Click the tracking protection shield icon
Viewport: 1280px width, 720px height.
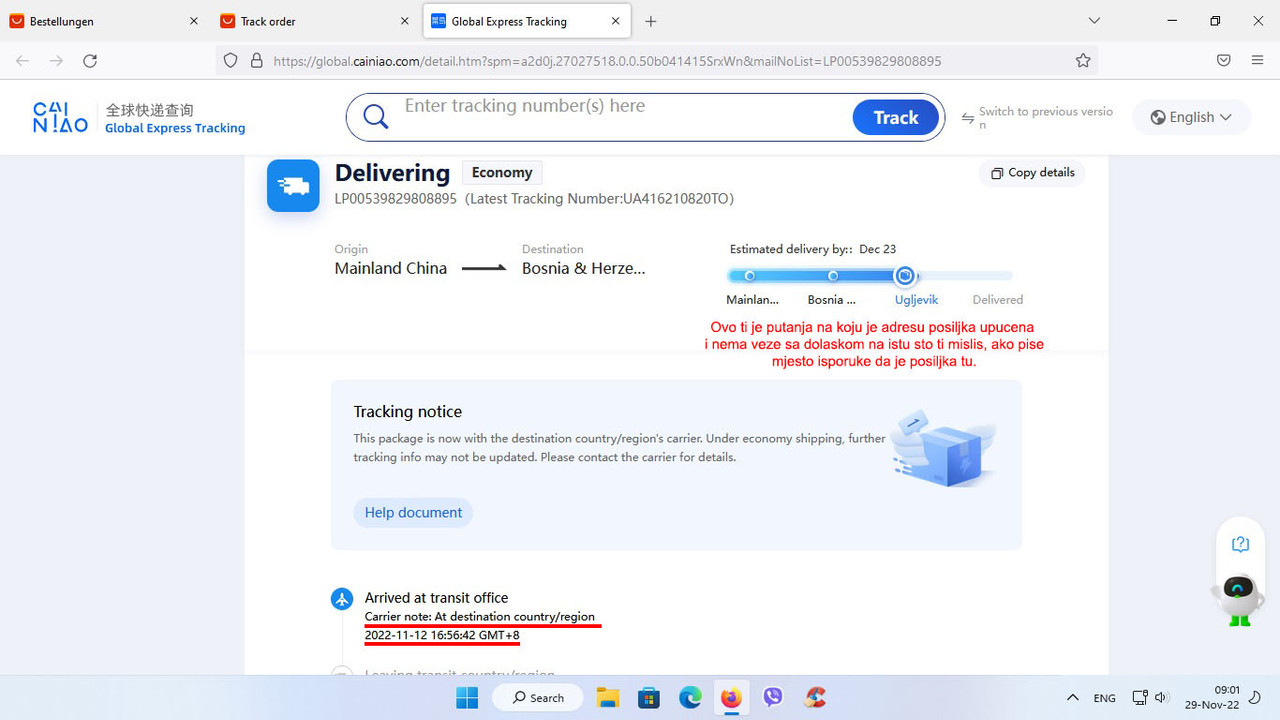pyautogui.click(x=231, y=61)
